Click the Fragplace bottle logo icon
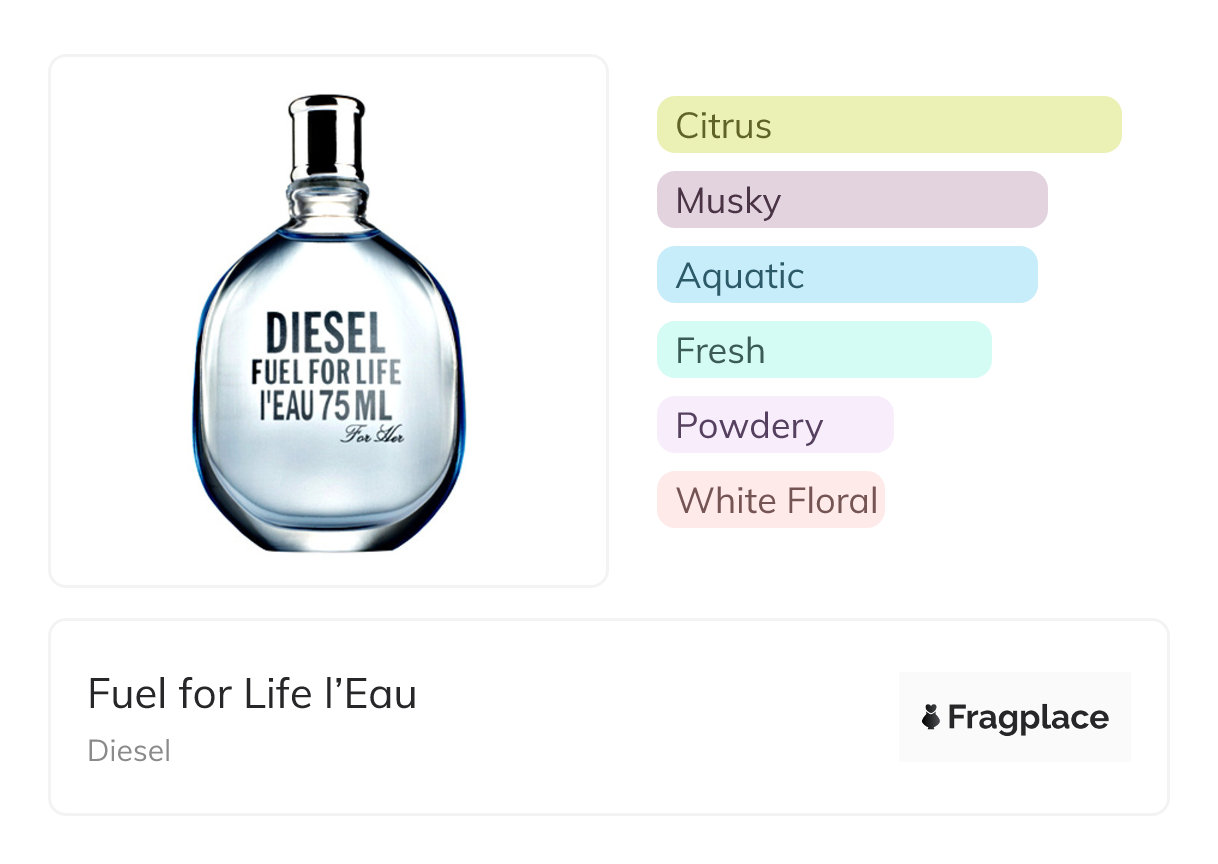1218x864 pixels. click(x=931, y=717)
